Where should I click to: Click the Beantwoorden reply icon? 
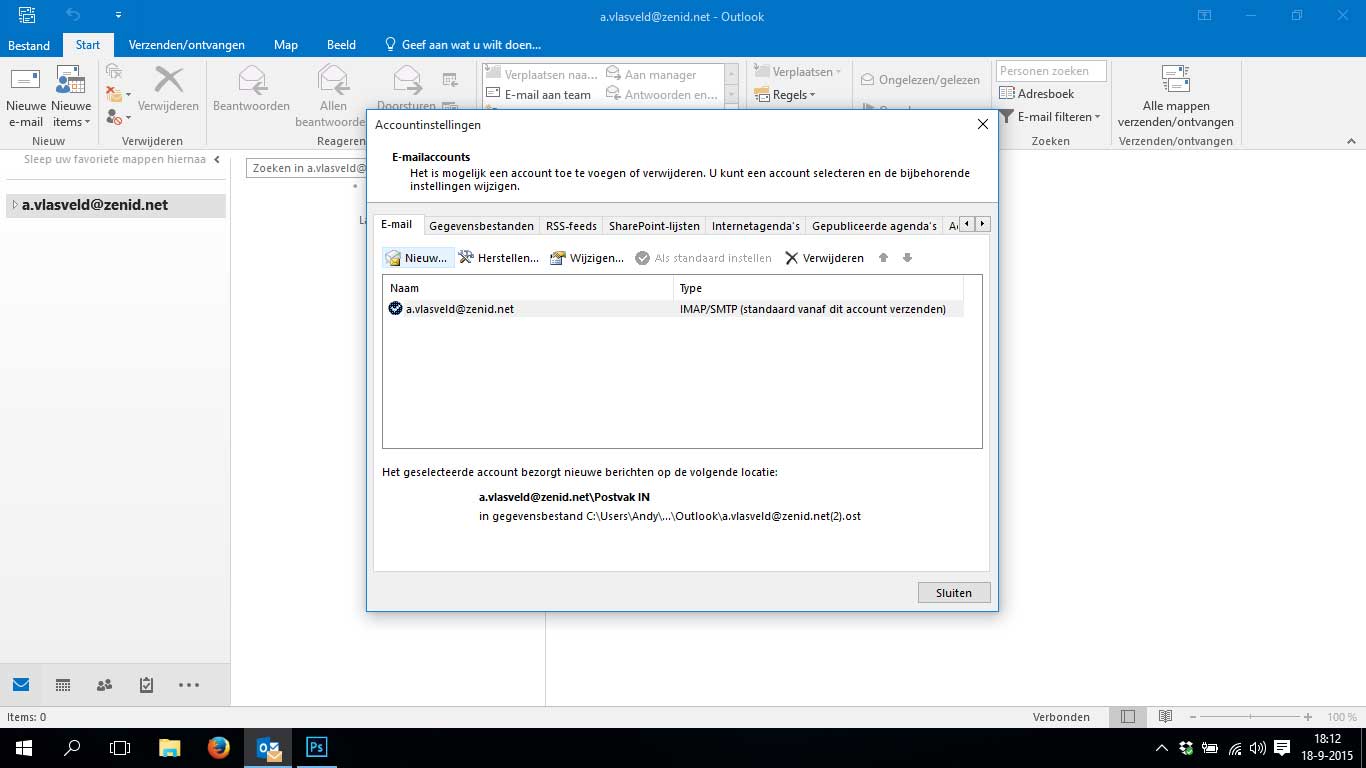pyautogui.click(x=252, y=80)
